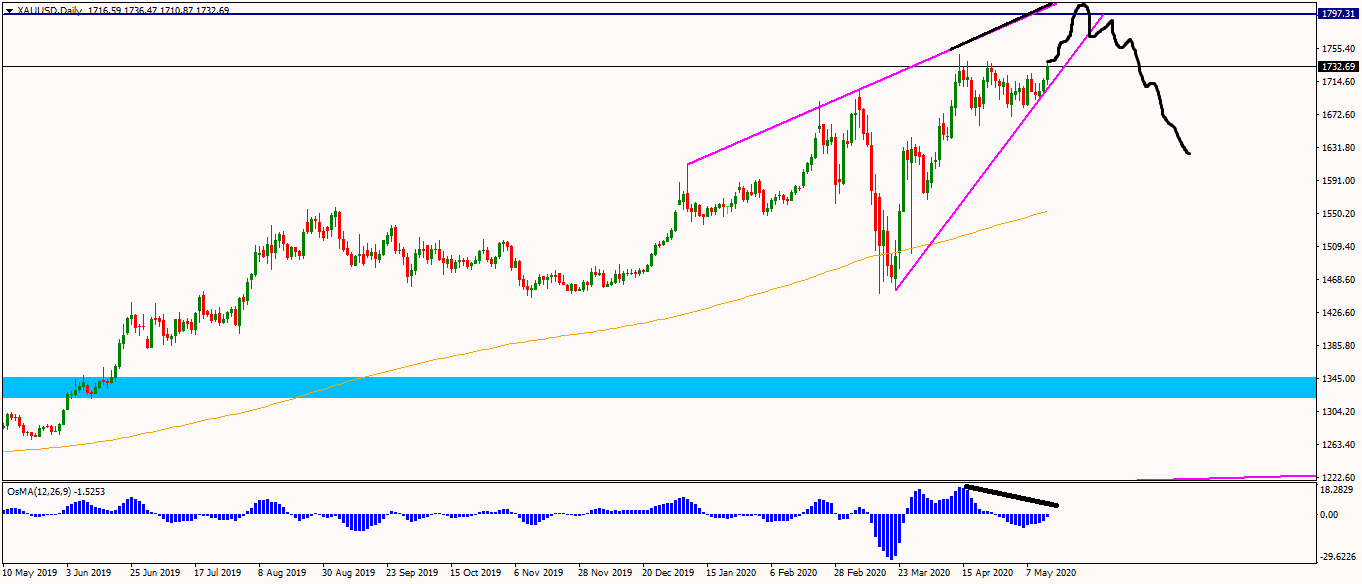The width and height of the screenshot is (1362, 584).
Task: Click the current price label 1732.69
Action: click(1340, 66)
